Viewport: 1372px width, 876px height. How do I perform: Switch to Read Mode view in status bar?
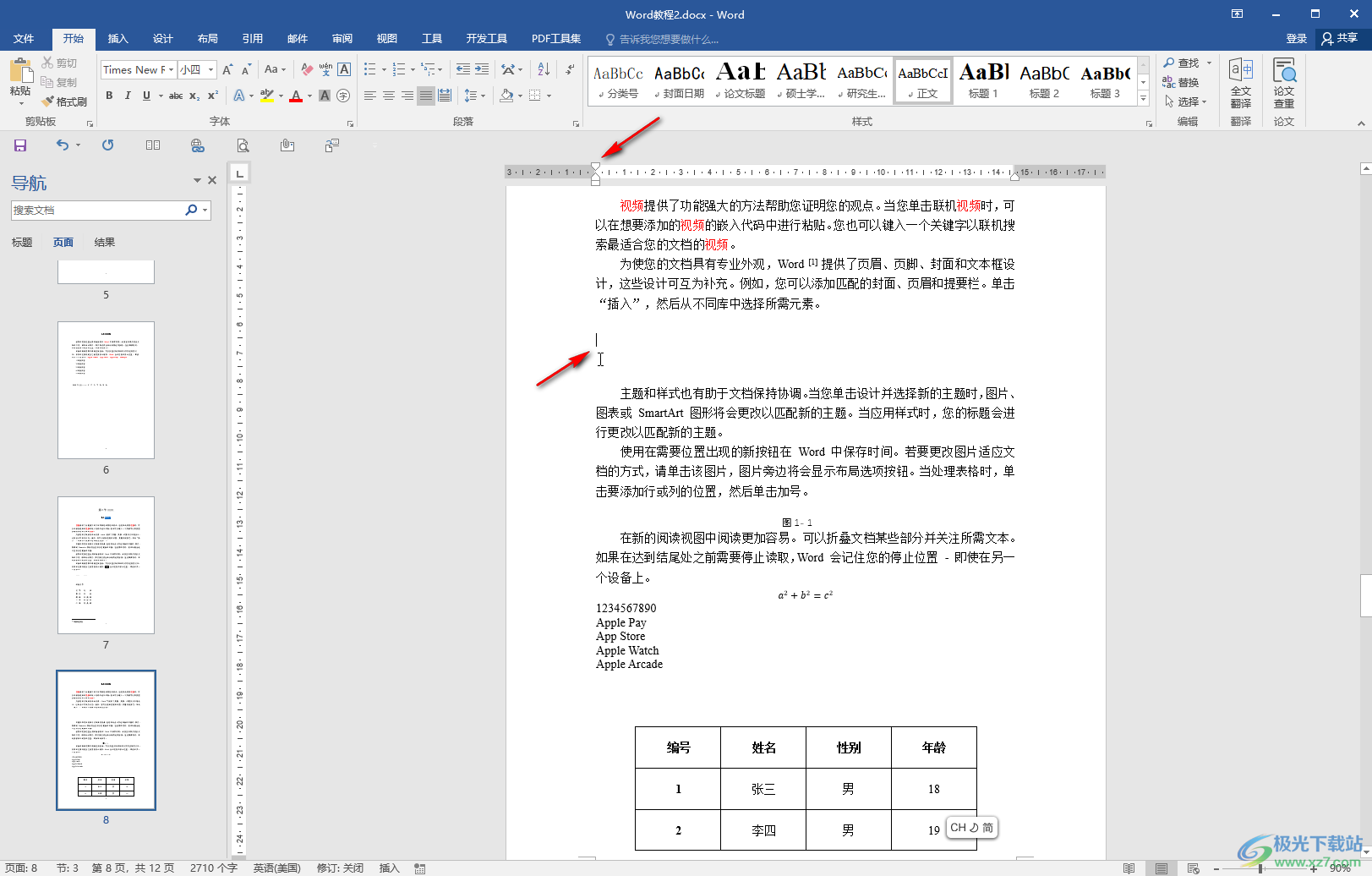(1129, 868)
